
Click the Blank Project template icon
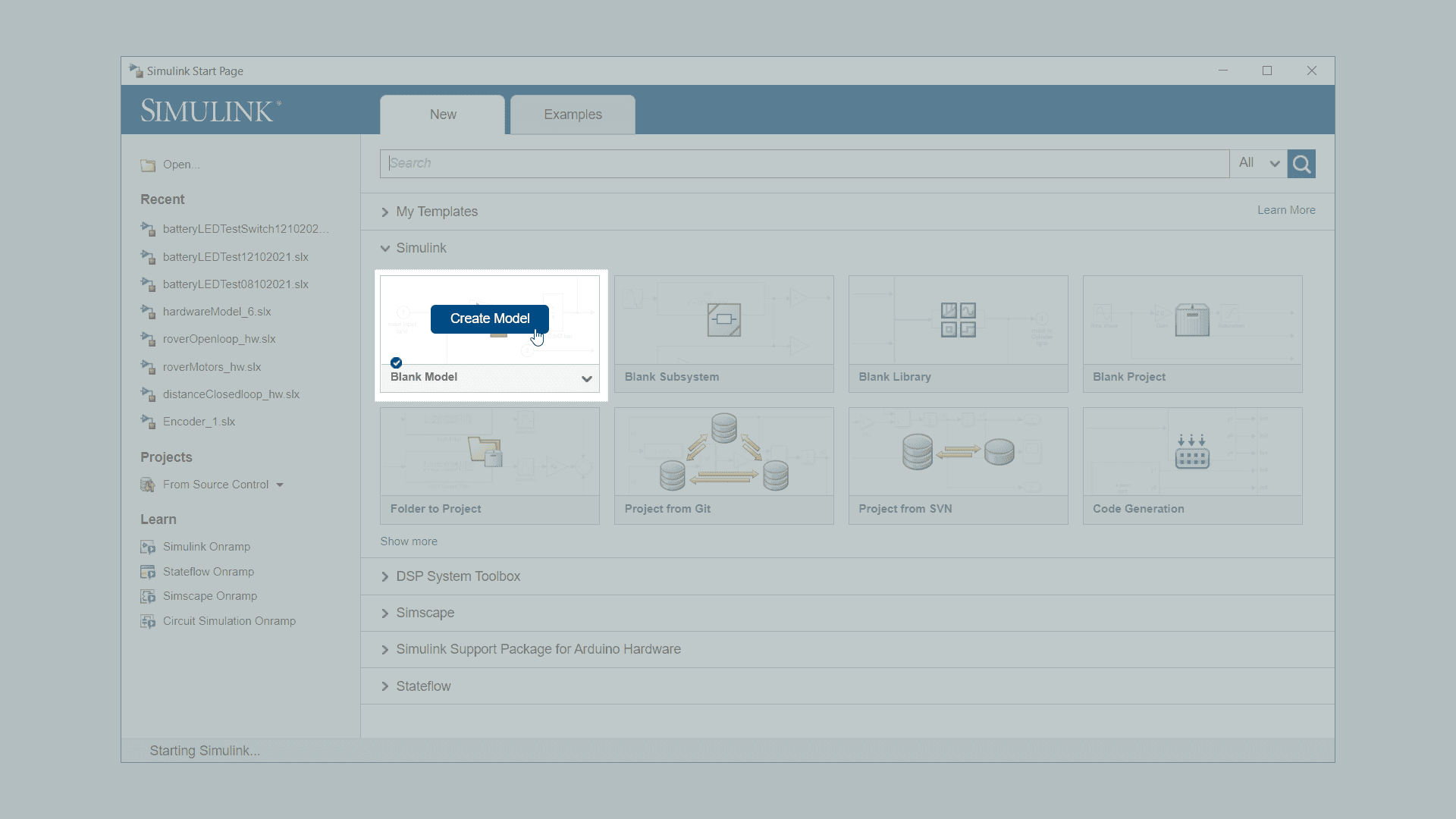[x=1191, y=319]
